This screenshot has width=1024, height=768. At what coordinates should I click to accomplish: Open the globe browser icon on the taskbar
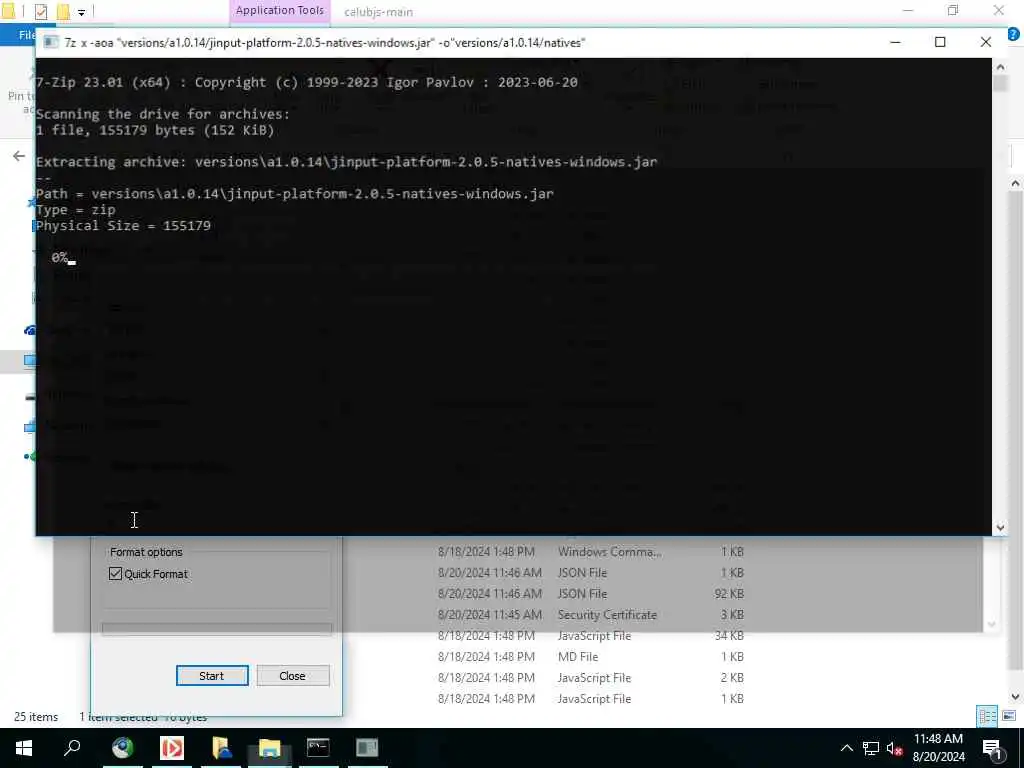(x=122, y=748)
